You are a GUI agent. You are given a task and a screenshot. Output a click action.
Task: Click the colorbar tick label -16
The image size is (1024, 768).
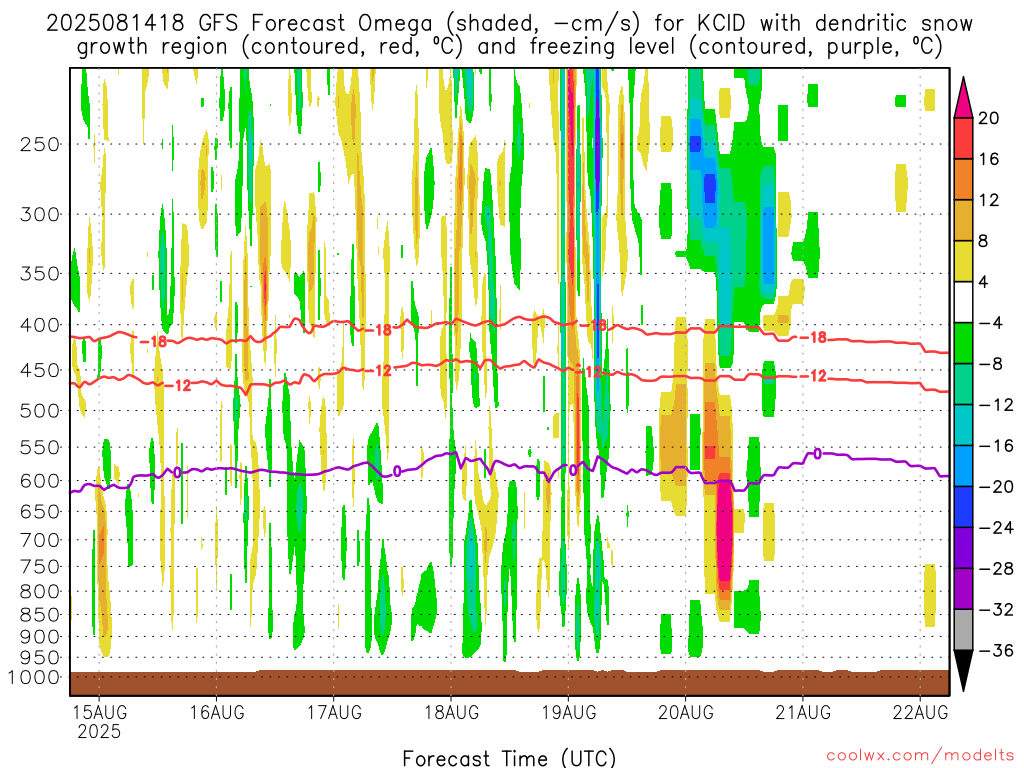pos(996,445)
